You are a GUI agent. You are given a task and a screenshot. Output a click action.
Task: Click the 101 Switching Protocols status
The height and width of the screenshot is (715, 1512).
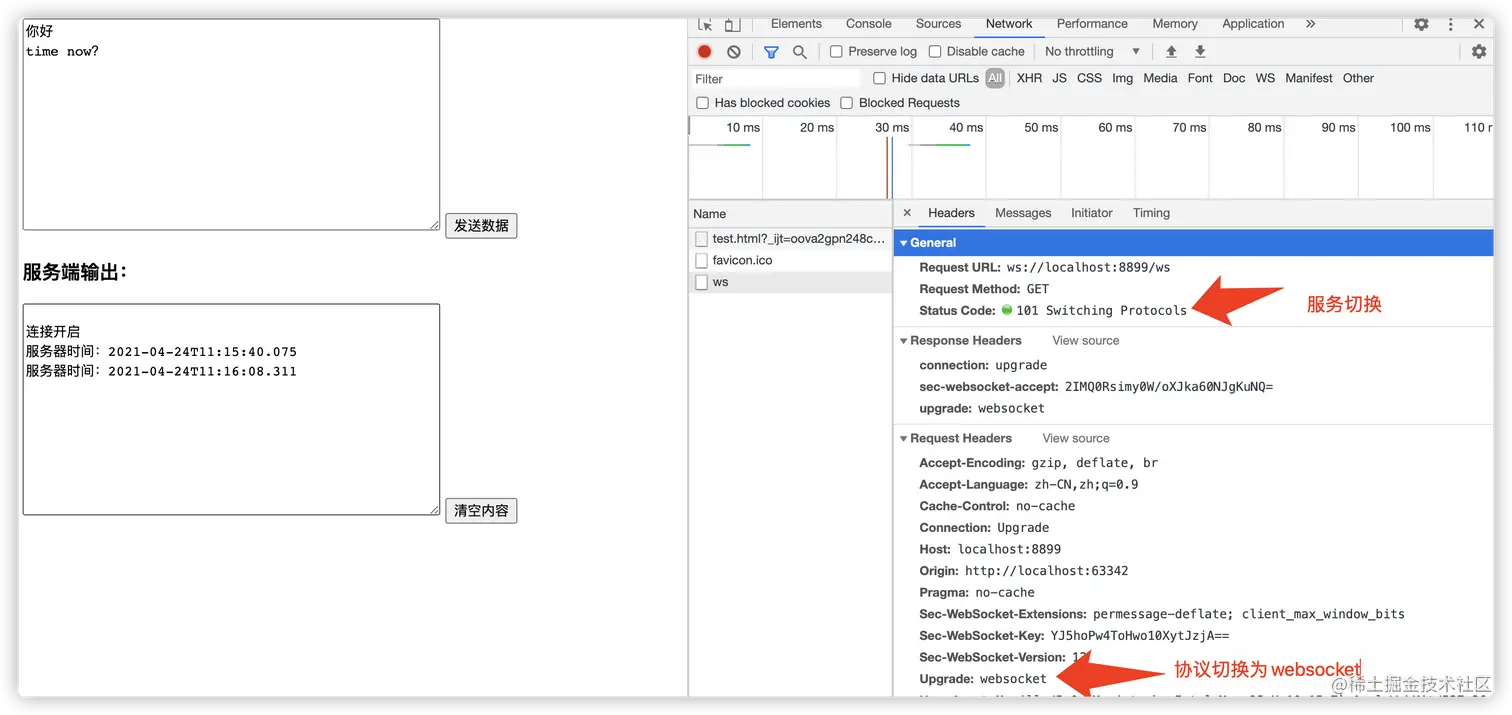tap(1101, 311)
